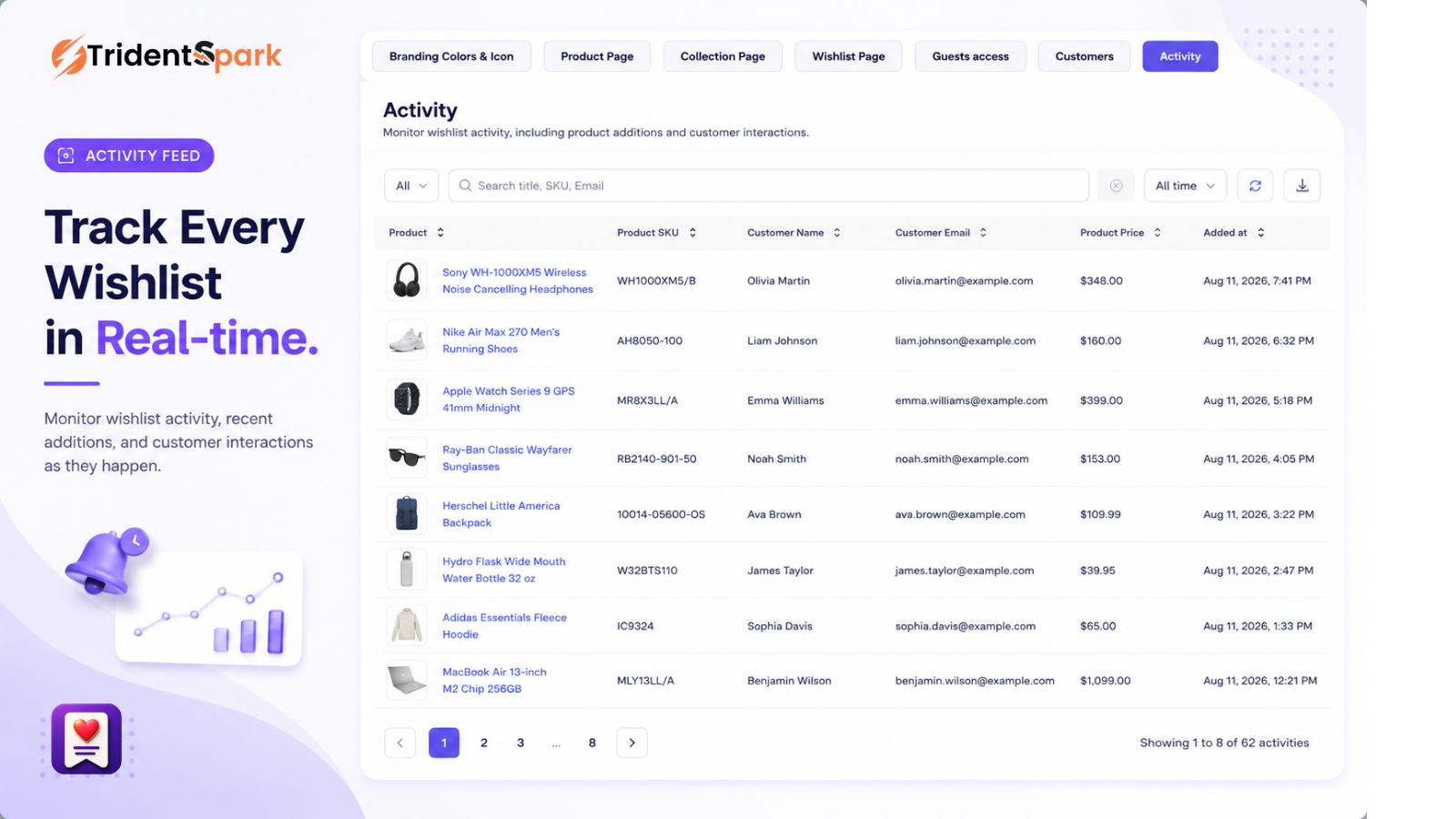Open the All time date dropdown

point(1185,186)
